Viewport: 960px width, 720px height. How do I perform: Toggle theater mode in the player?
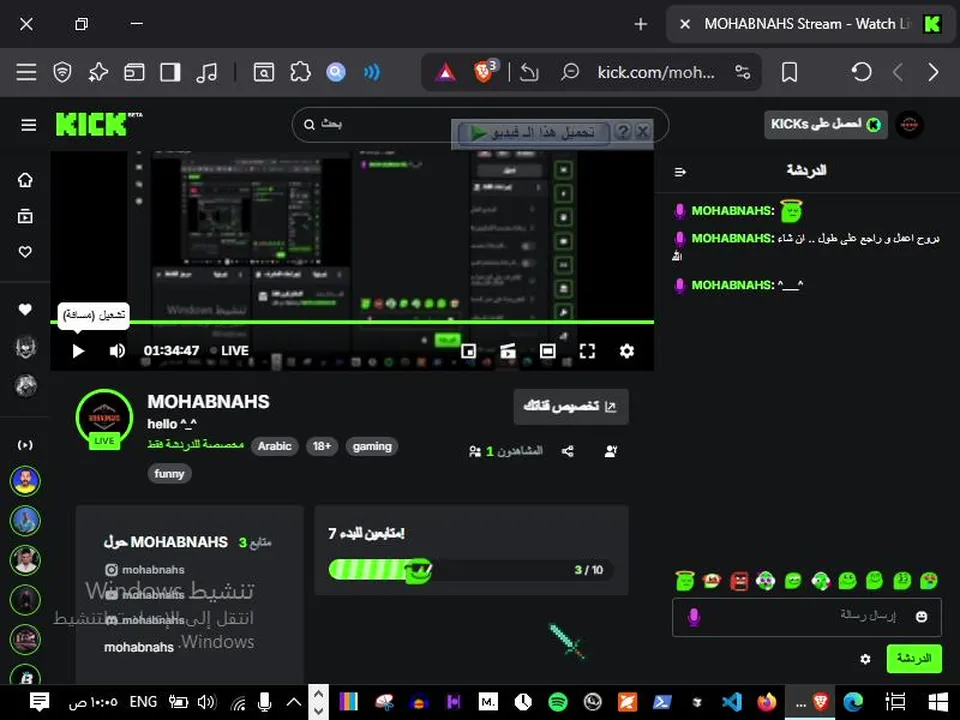[547, 351]
